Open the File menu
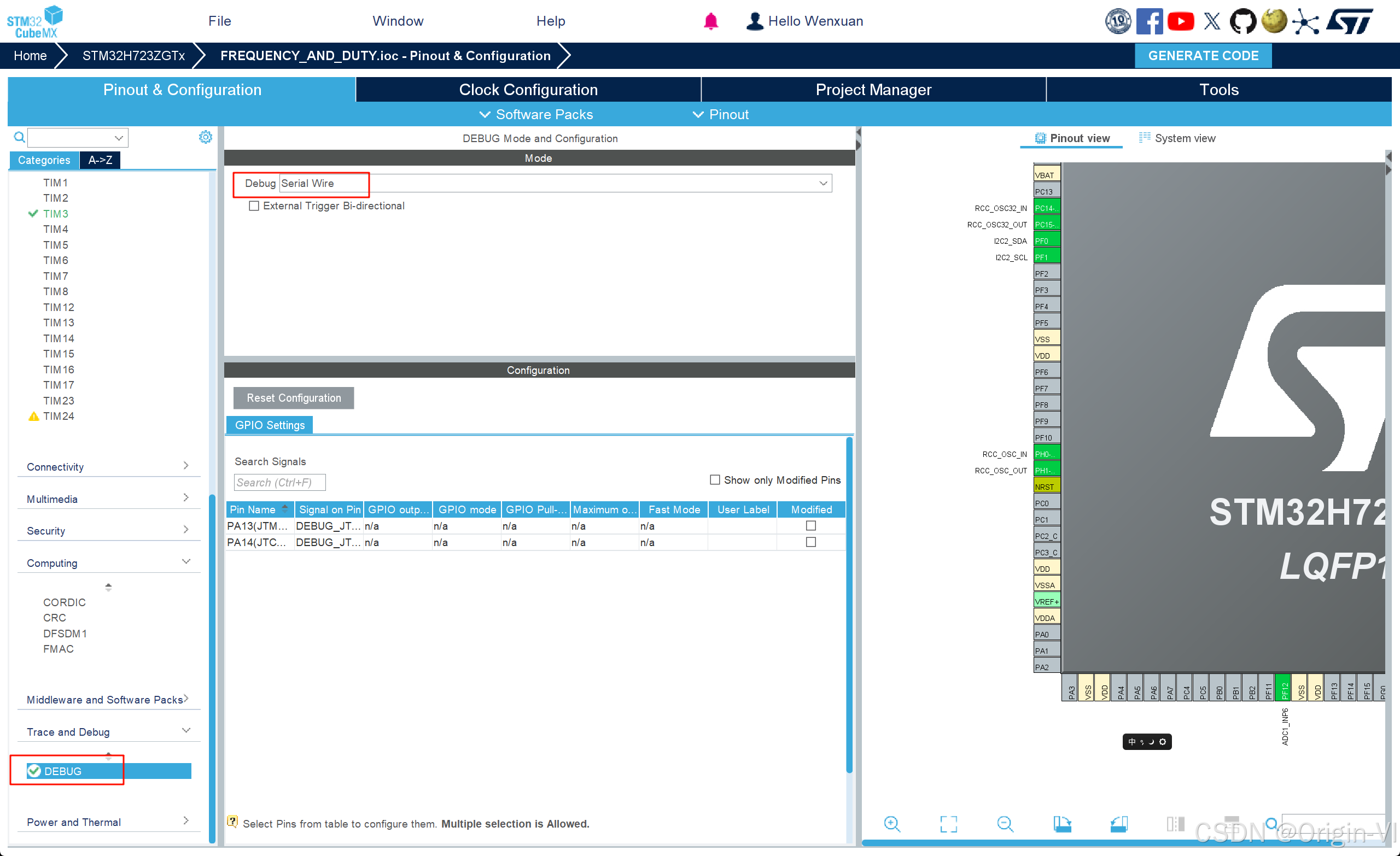 [219, 21]
